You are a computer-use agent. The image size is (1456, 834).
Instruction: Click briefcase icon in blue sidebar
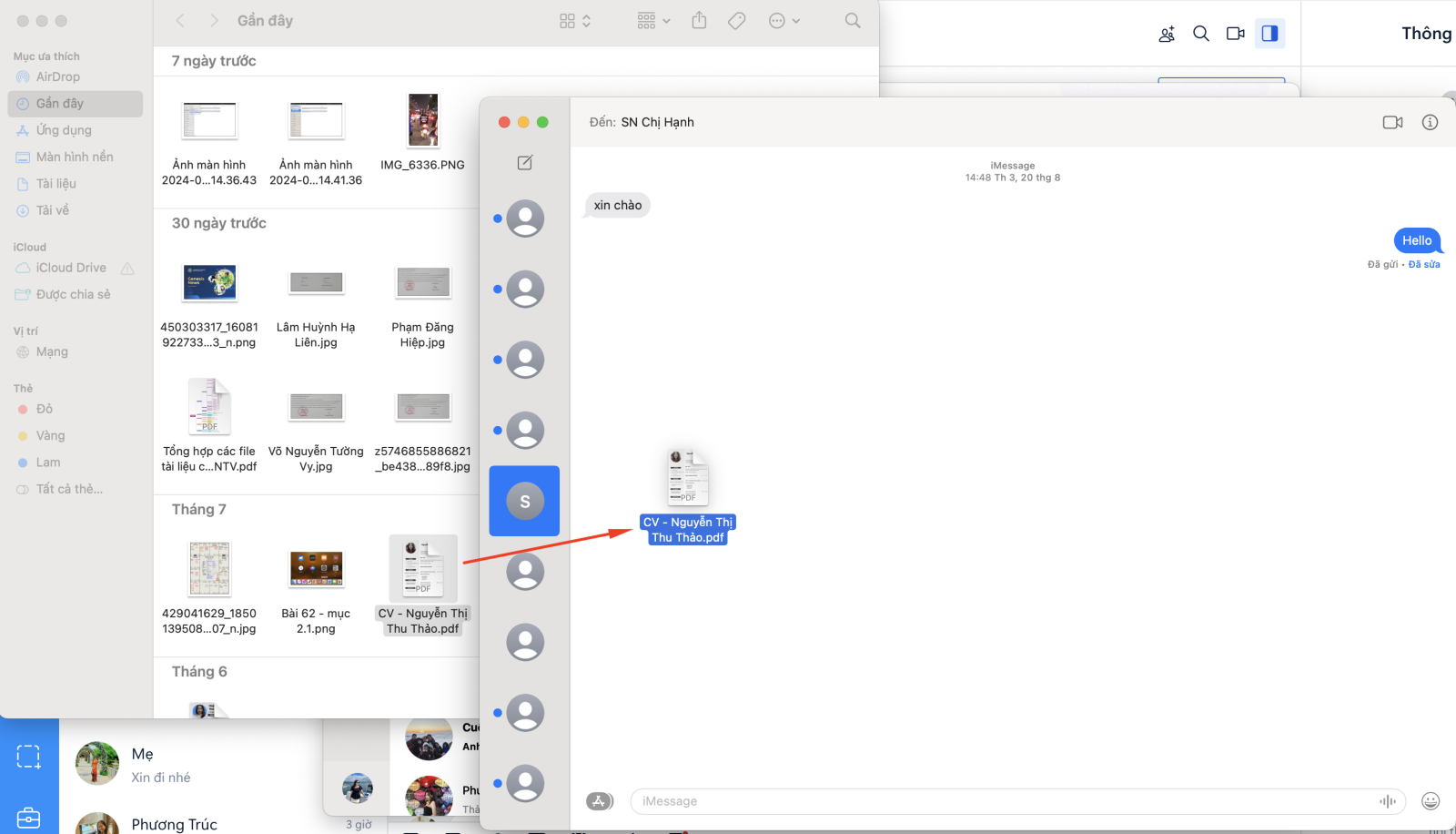[x=29, y=817]
